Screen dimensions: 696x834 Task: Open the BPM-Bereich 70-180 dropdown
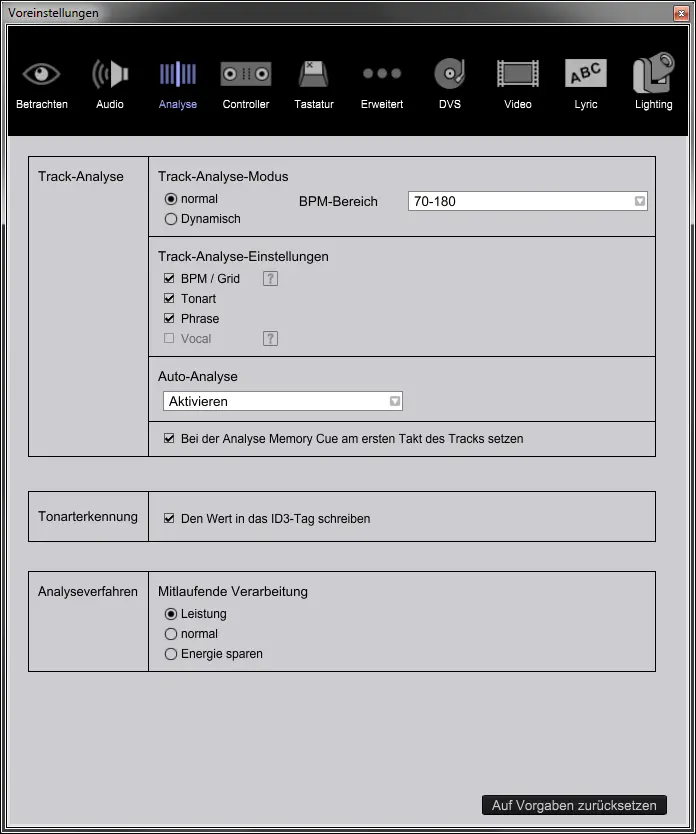527,202
